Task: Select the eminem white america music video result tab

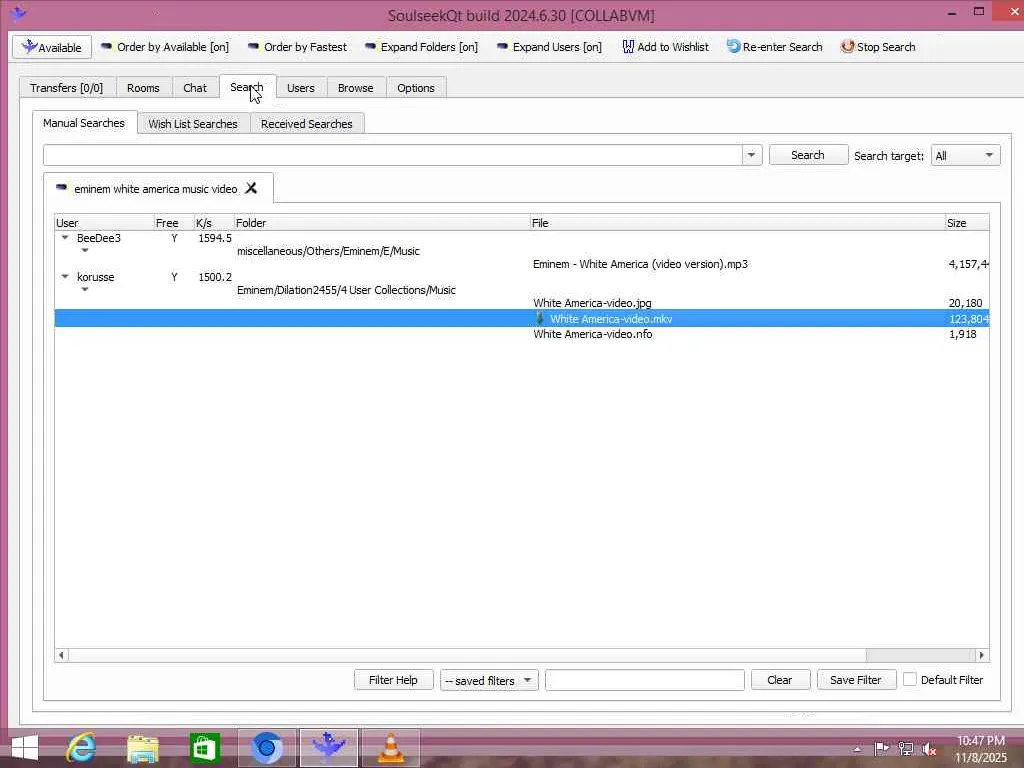Action: pos(155,189)
